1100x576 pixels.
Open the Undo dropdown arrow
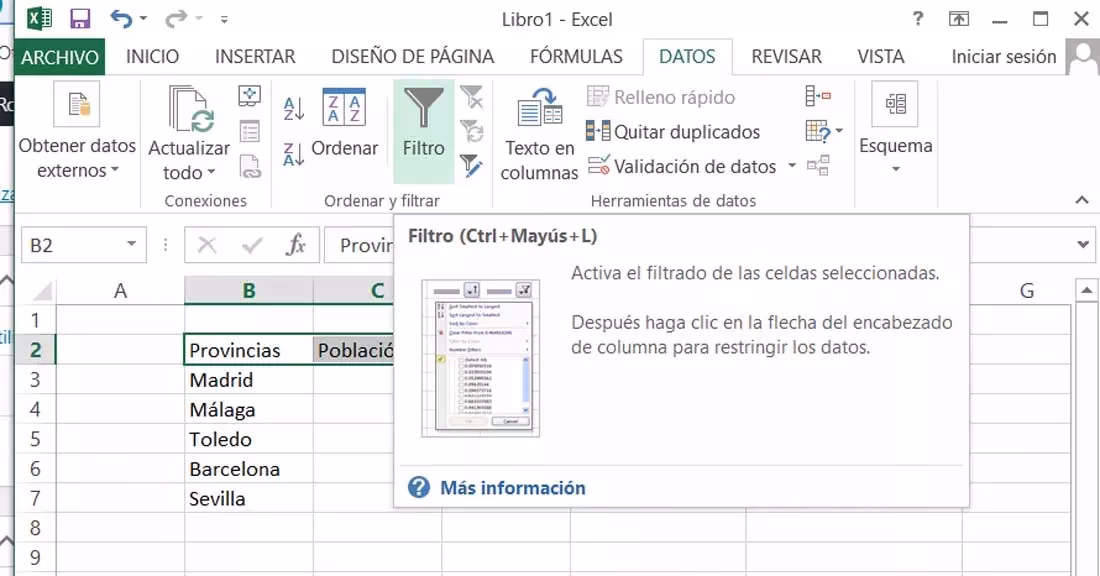[144, 18]
